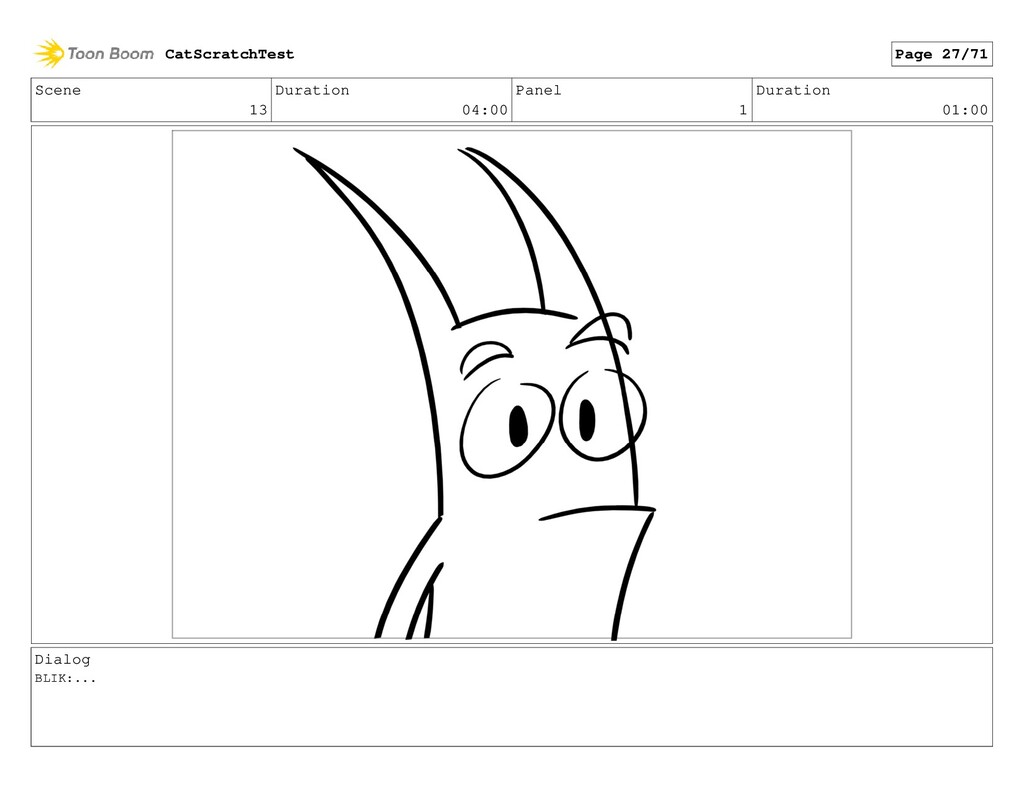Viewport: 1024px width, 793px height.
Task: Click the Page 27/71 indicator box
Action: [941, 54]
